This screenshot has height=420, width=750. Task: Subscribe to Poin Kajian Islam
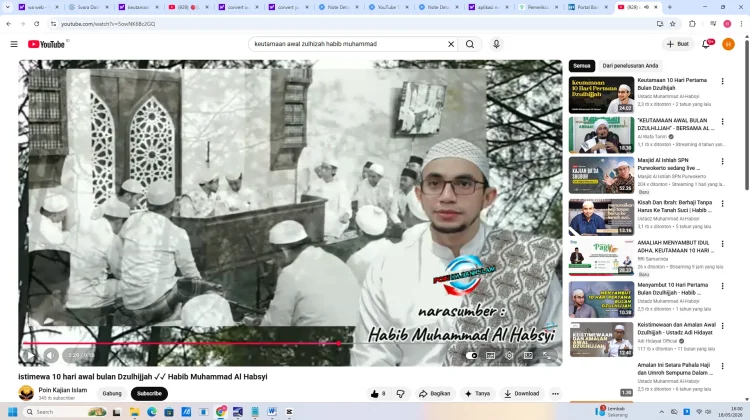[149, 394]
